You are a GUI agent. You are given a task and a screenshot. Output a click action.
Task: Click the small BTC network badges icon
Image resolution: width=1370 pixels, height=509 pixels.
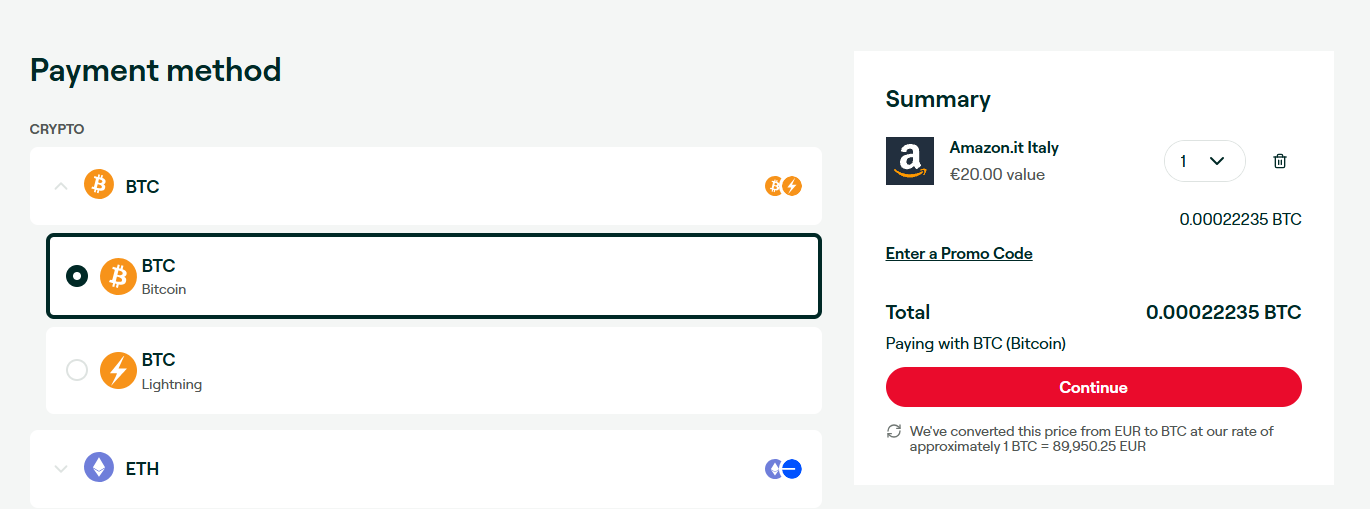click(x=783, y=186)
